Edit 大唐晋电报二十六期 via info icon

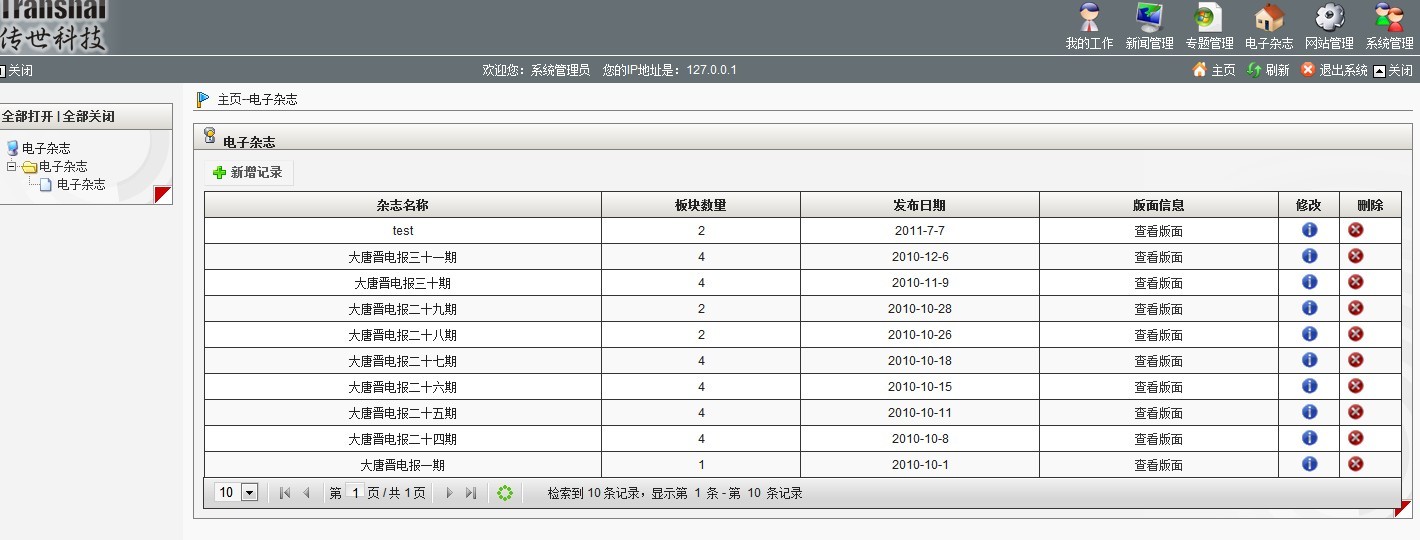pyautogui.click(x=1309, y=386)
